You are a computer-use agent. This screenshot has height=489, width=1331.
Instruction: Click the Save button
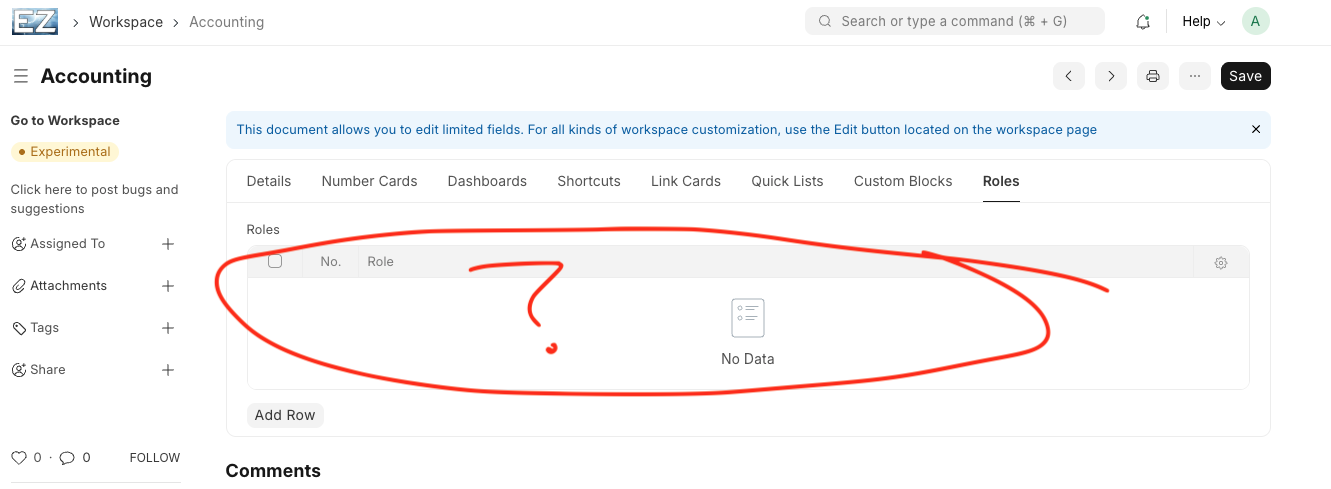pyautogui.click(x=1245, y=76)
